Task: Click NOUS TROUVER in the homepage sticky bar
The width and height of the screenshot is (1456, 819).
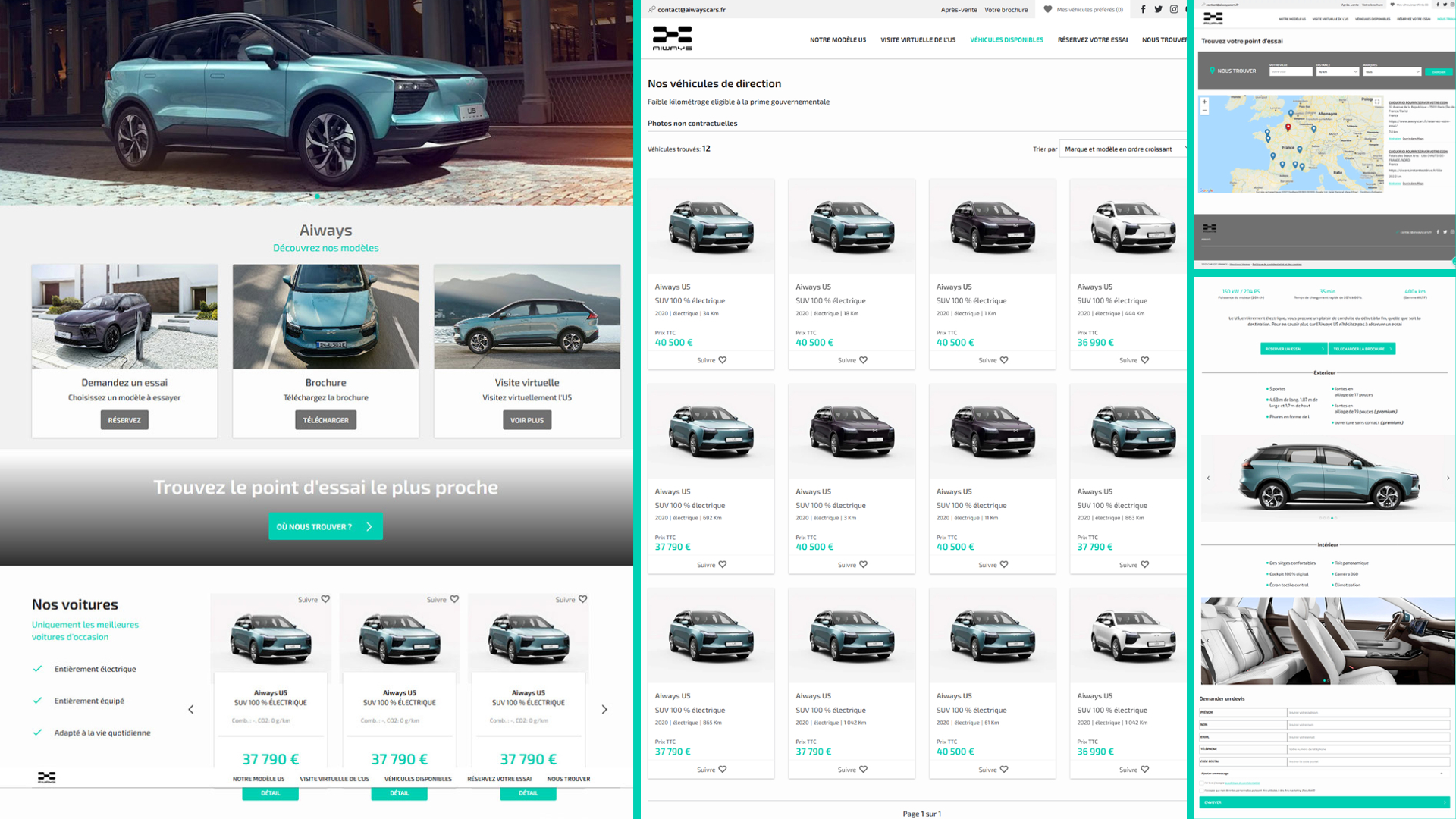Action: point(569,779)
